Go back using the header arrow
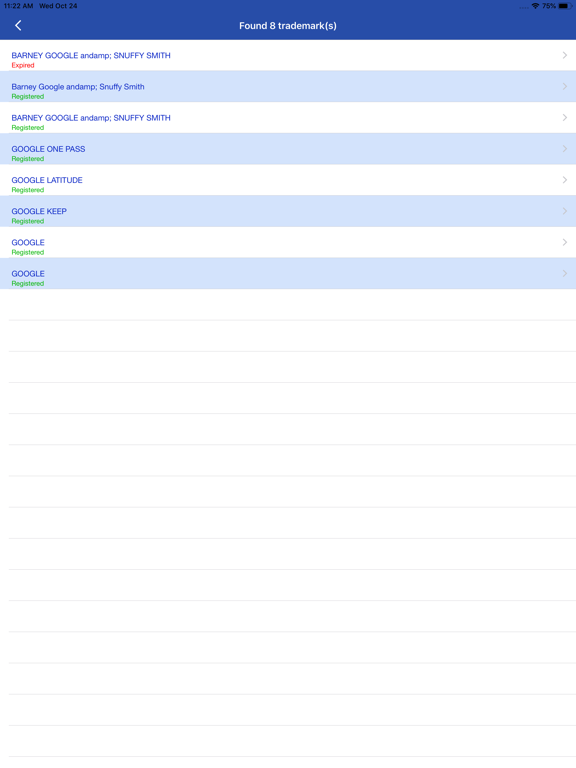This screenshot has width=576, height=768. coord(18,25)
